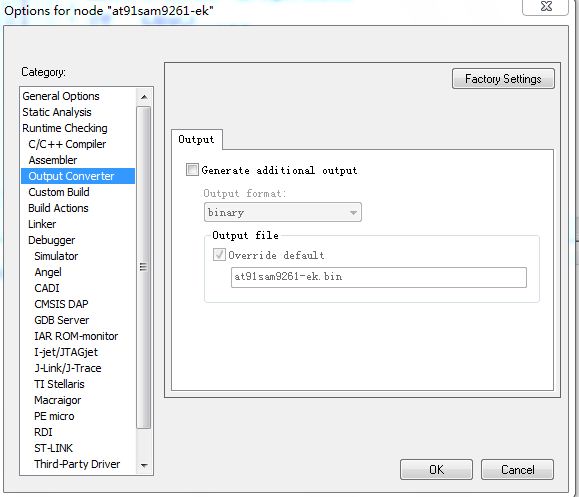The width and height of the screenshot is (579, 497).
Task: Click the category list scroll down arrow
Action: pos(144,465)
